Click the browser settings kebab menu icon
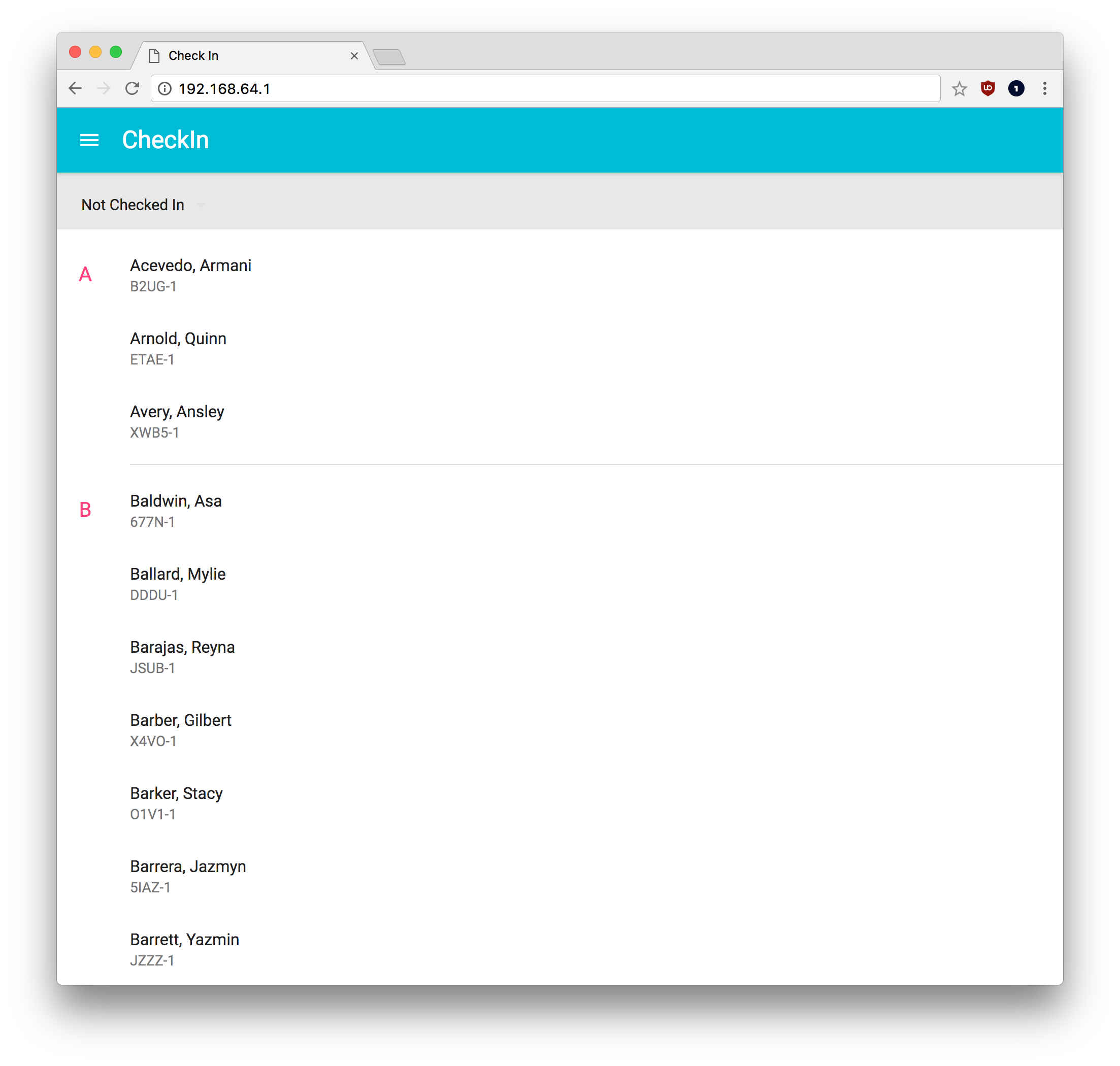This screenshot has width=1120, height=1066. click(1047, 89)
